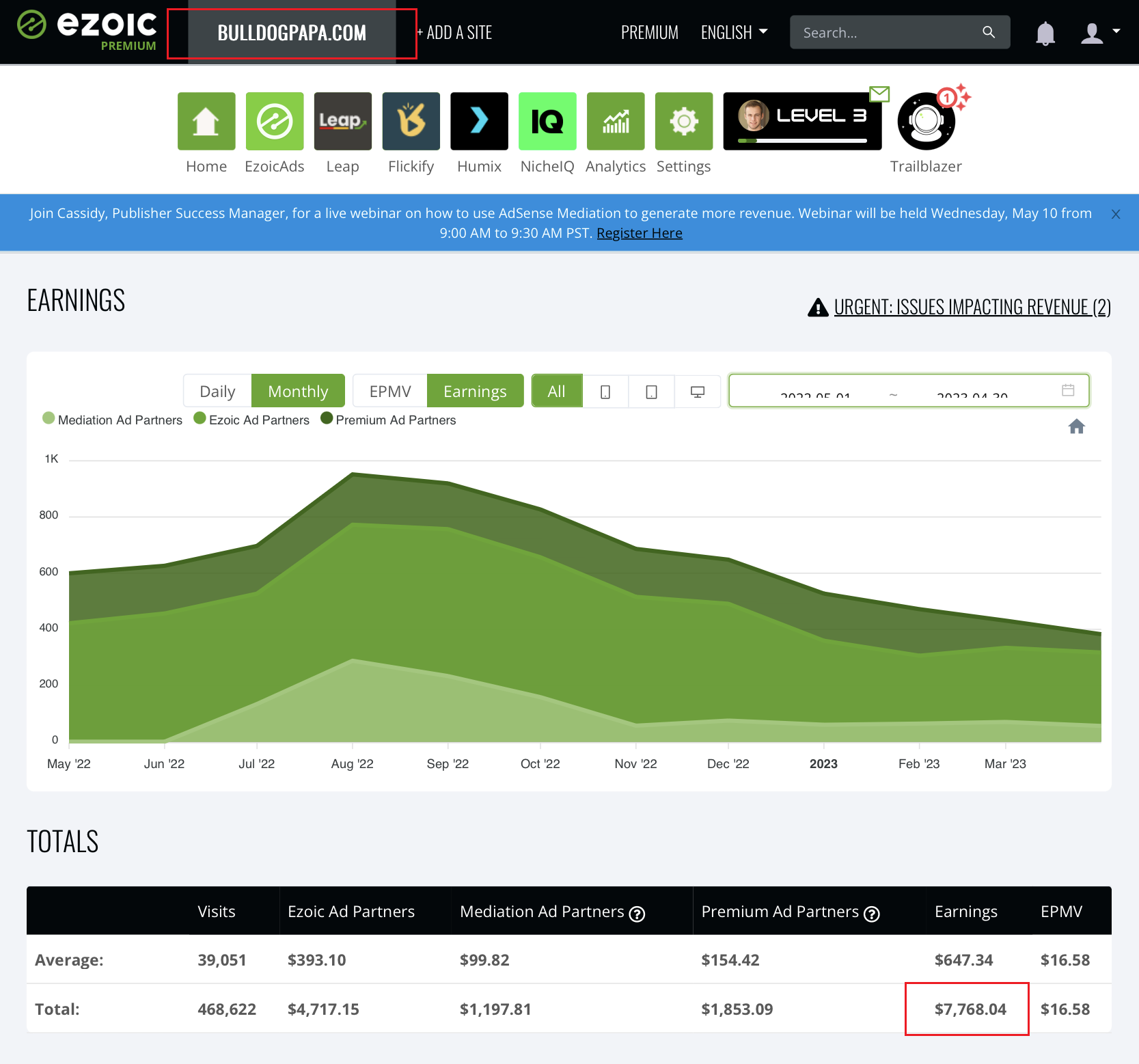
Task: Open the Leap app icon
Action: [x=343, y=121]
